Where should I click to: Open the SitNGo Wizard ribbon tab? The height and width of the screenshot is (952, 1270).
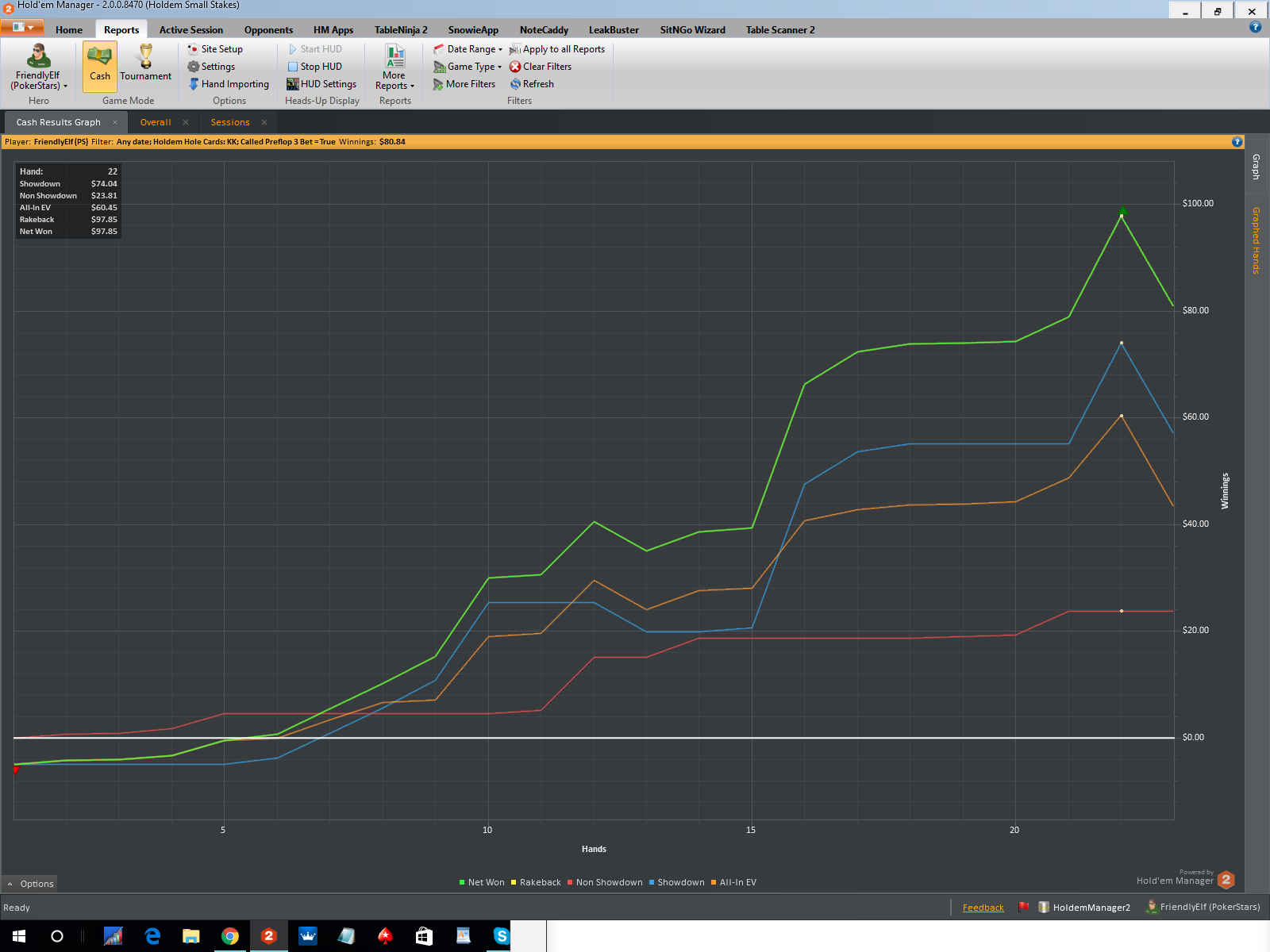(x=693, y=30)
